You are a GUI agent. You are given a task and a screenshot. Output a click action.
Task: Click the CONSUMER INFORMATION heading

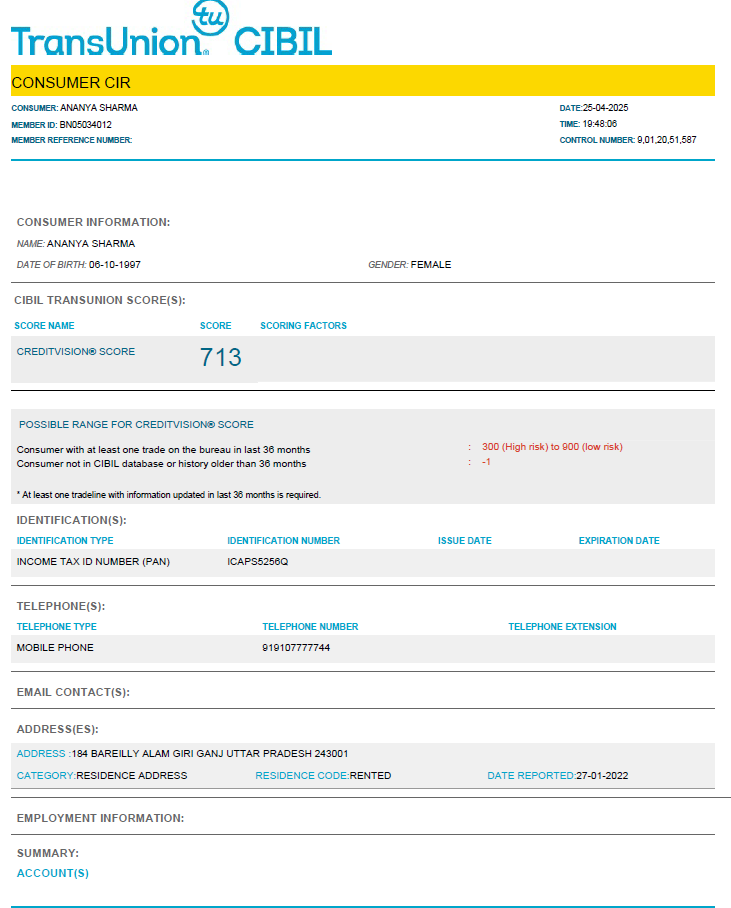tap(93, 222)
